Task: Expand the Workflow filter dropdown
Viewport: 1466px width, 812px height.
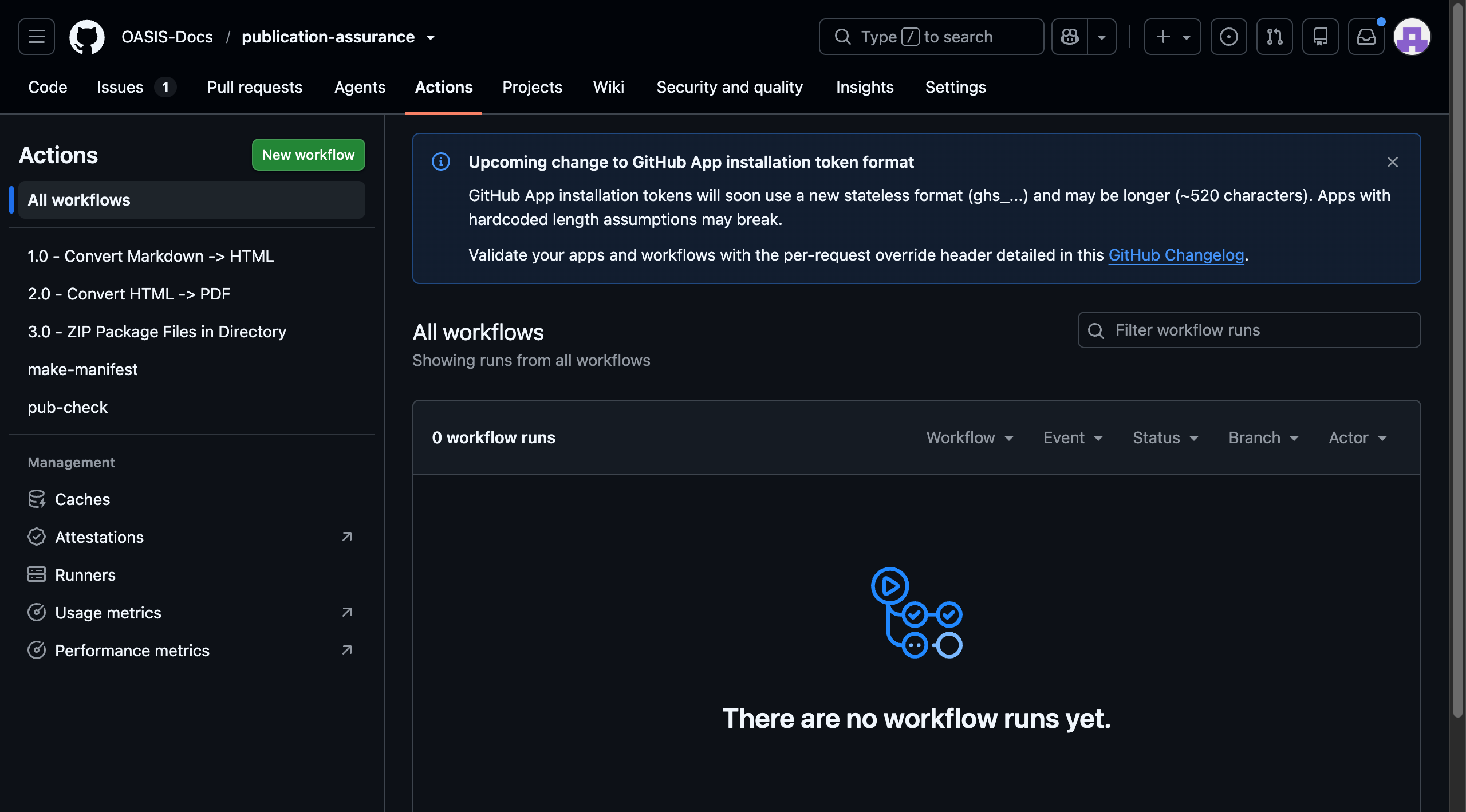Action: coord(970,437)
